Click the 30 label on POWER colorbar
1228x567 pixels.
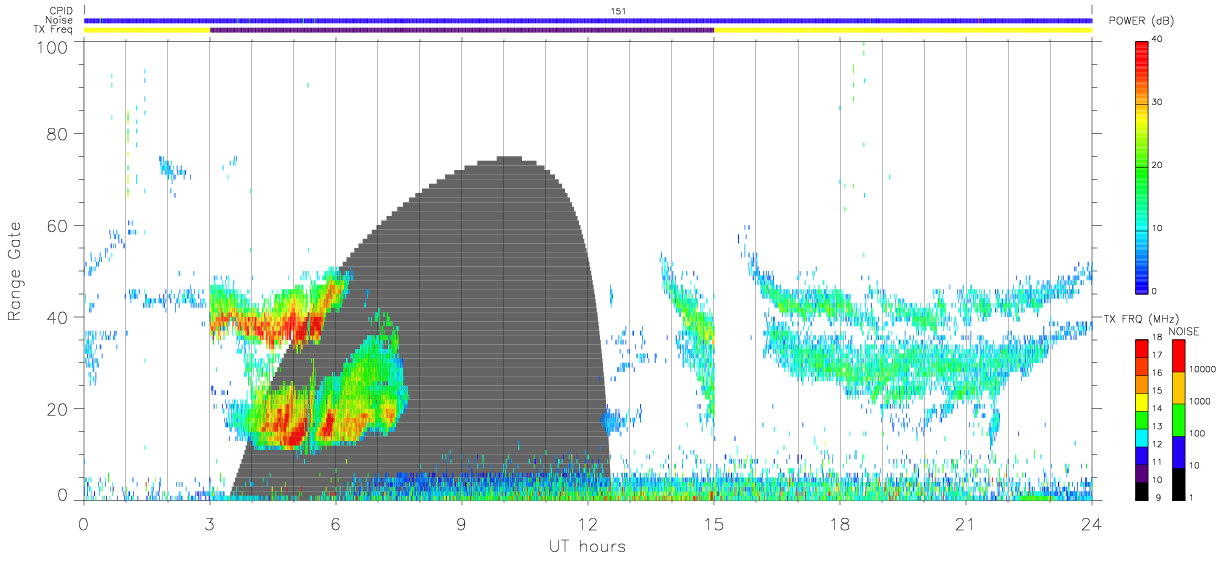click(x=1157, y=102)
